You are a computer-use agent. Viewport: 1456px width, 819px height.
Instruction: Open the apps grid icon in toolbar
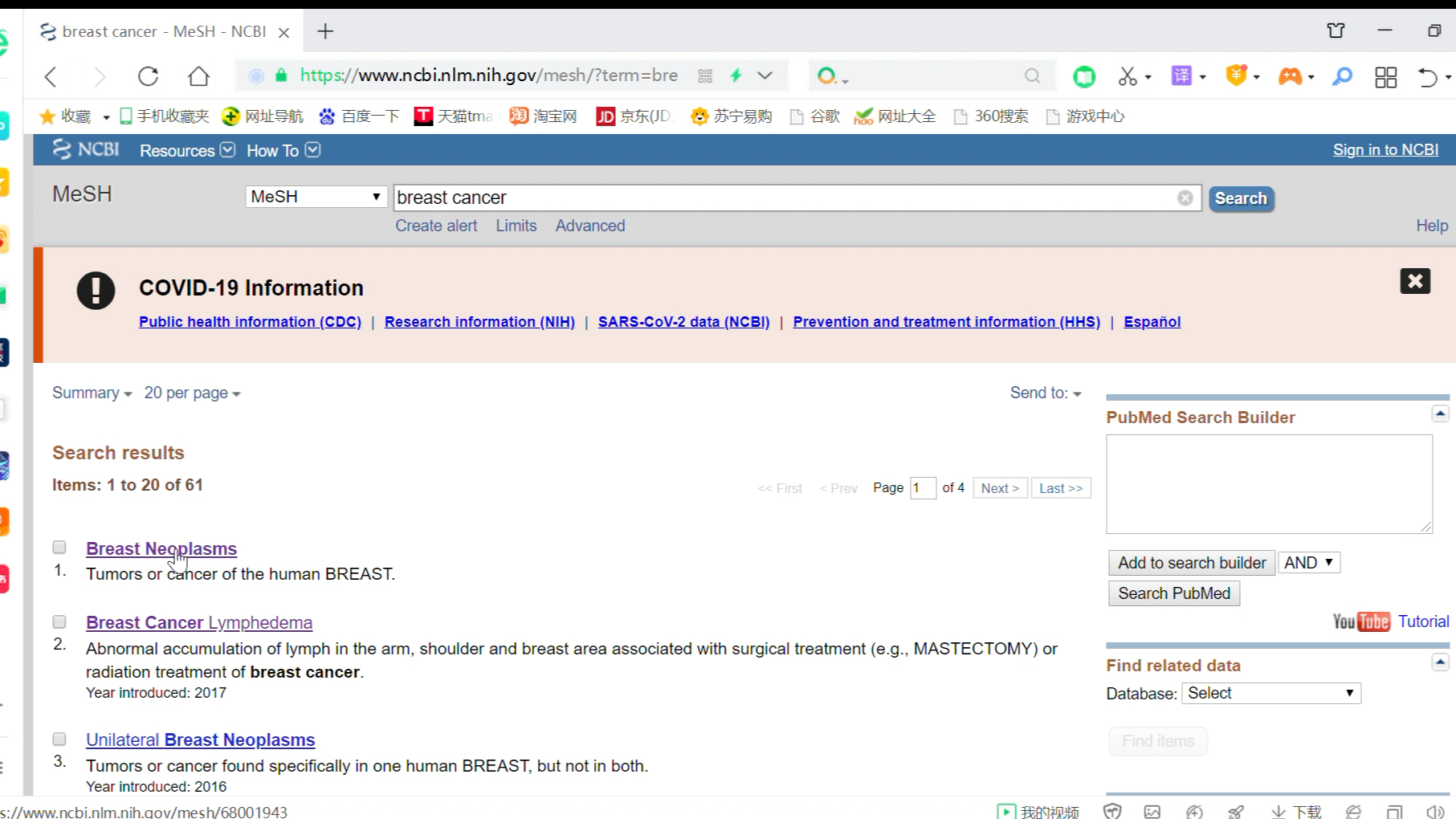click(1386, 77)
